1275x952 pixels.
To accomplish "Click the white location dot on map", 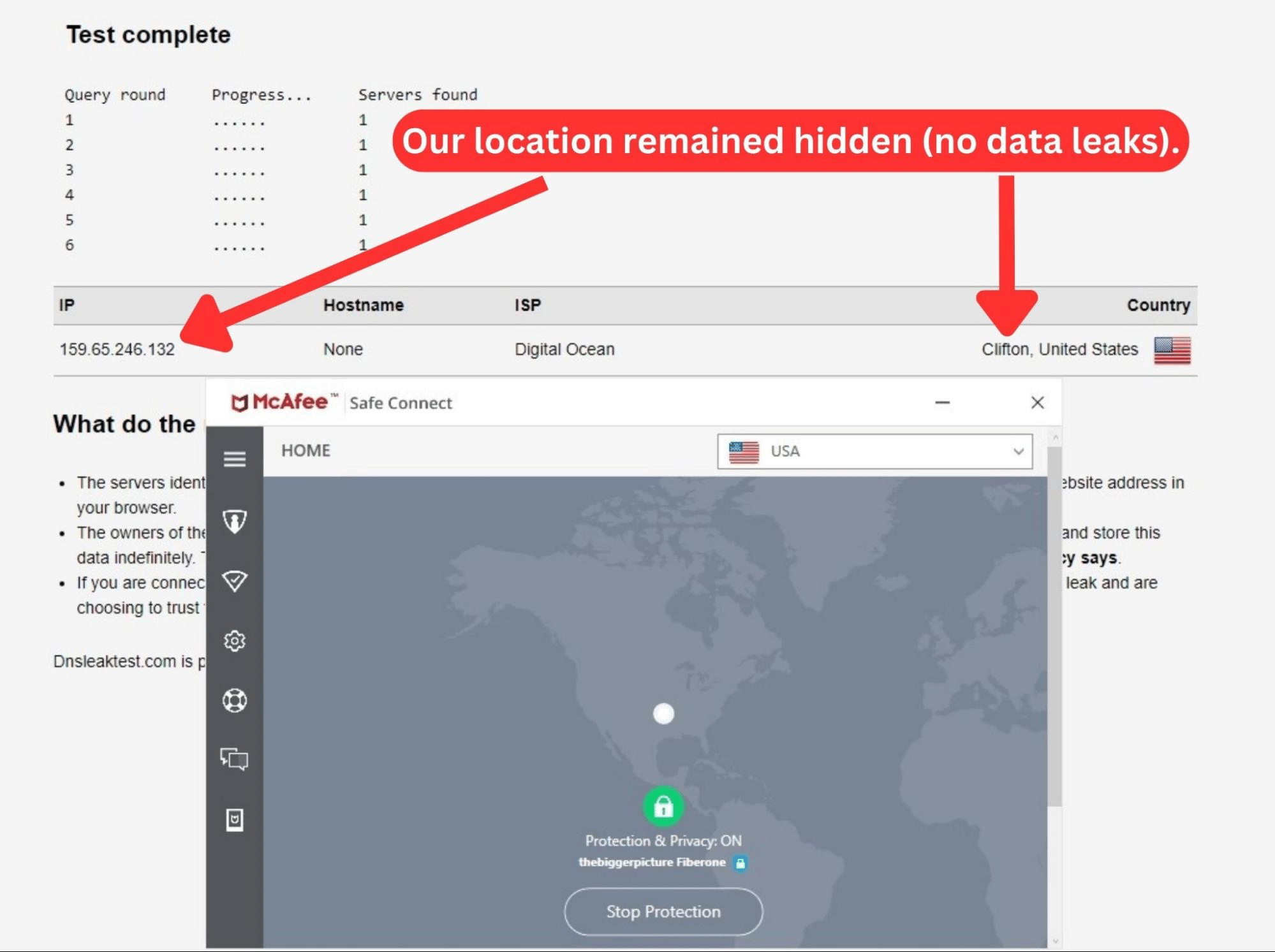I will tap(663, 713).
